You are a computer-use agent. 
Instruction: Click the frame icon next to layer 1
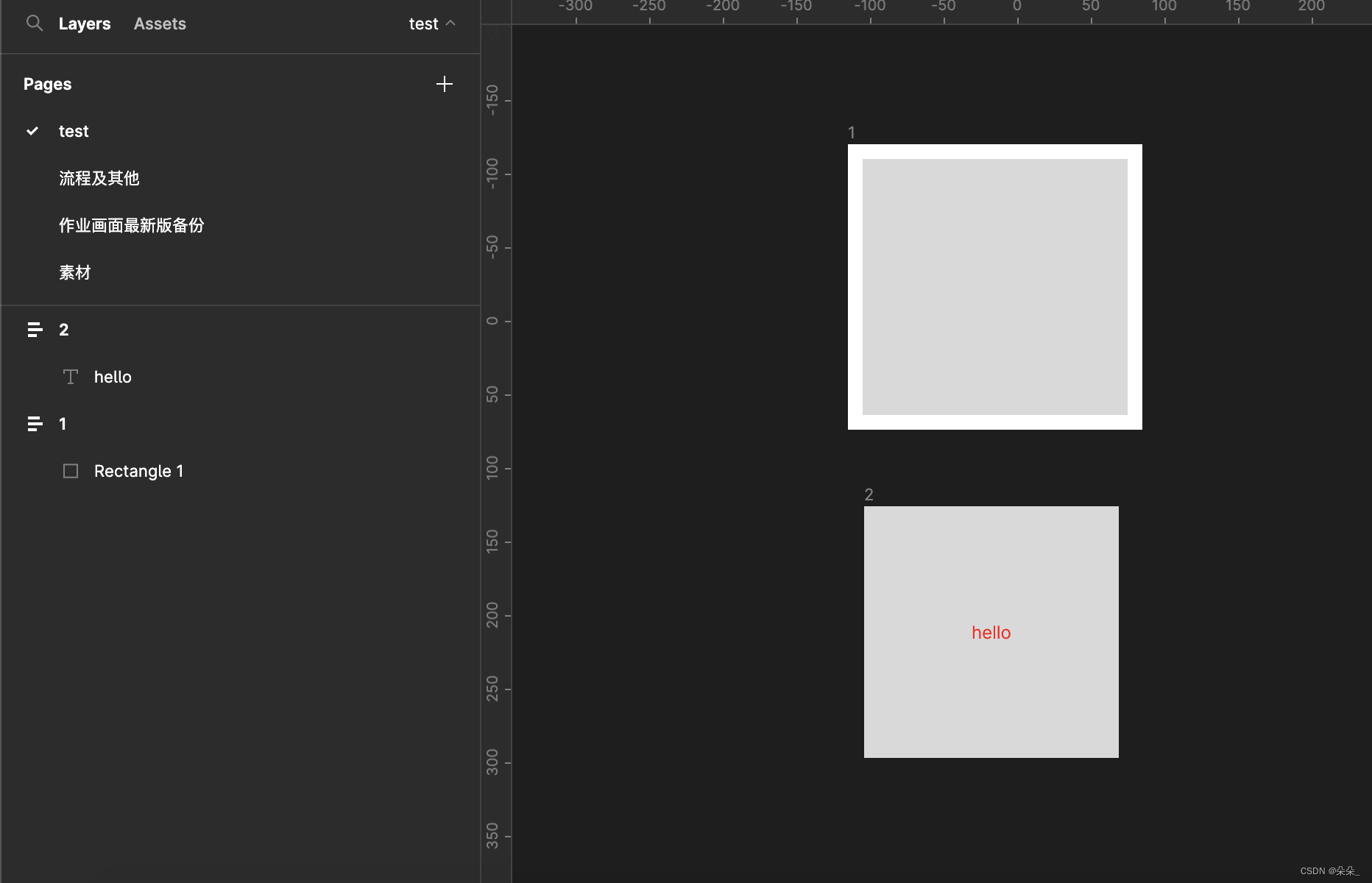tap(35, 424)
